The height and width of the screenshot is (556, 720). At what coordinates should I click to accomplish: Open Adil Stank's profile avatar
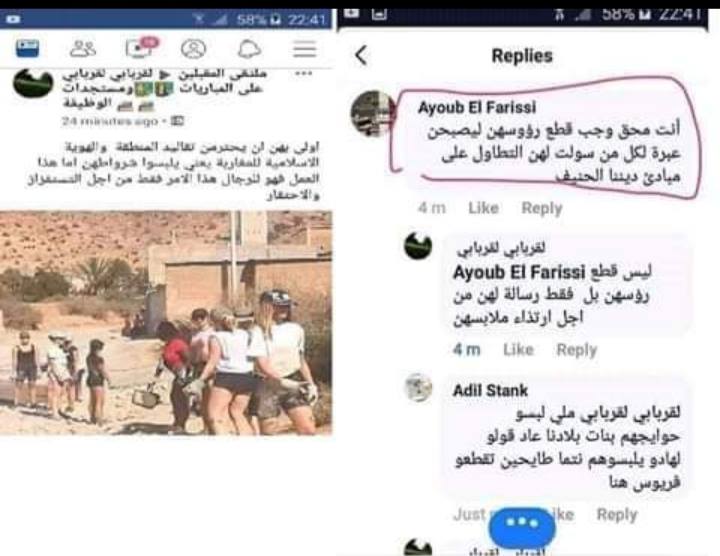[x=418, y=388]
